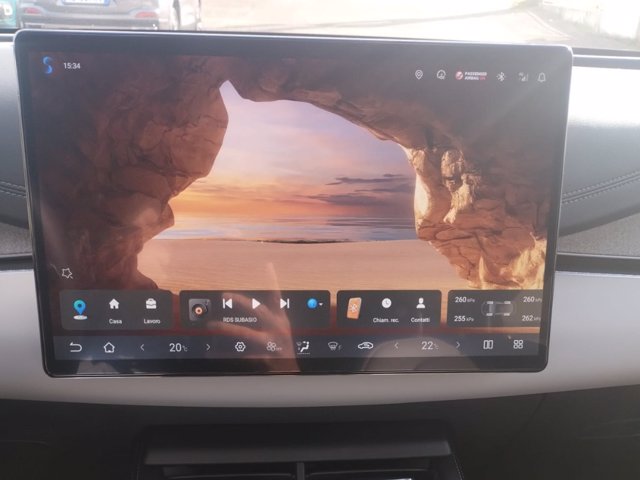
Task: Tap the back arrow in bottom bar
Action: pyautogui.click(x=75, y=346)
